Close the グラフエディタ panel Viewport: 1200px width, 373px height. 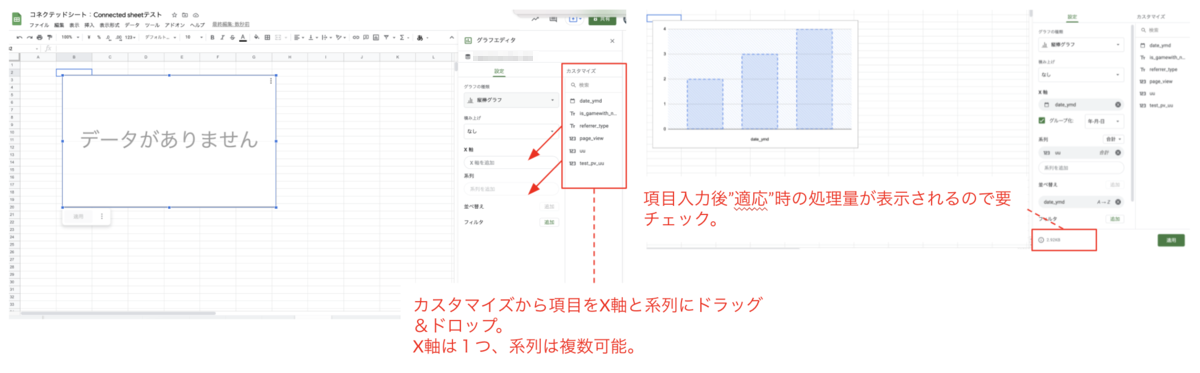coord(613,40)
